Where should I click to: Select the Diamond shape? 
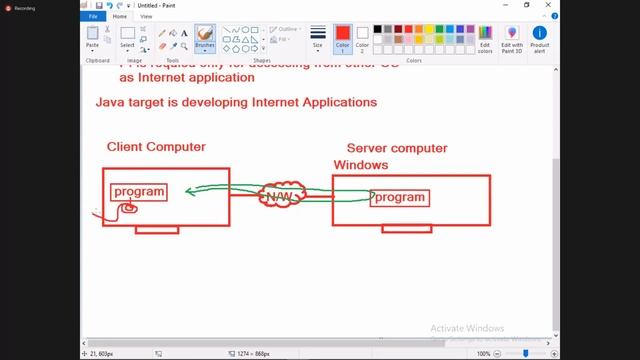tap(227, 49)
